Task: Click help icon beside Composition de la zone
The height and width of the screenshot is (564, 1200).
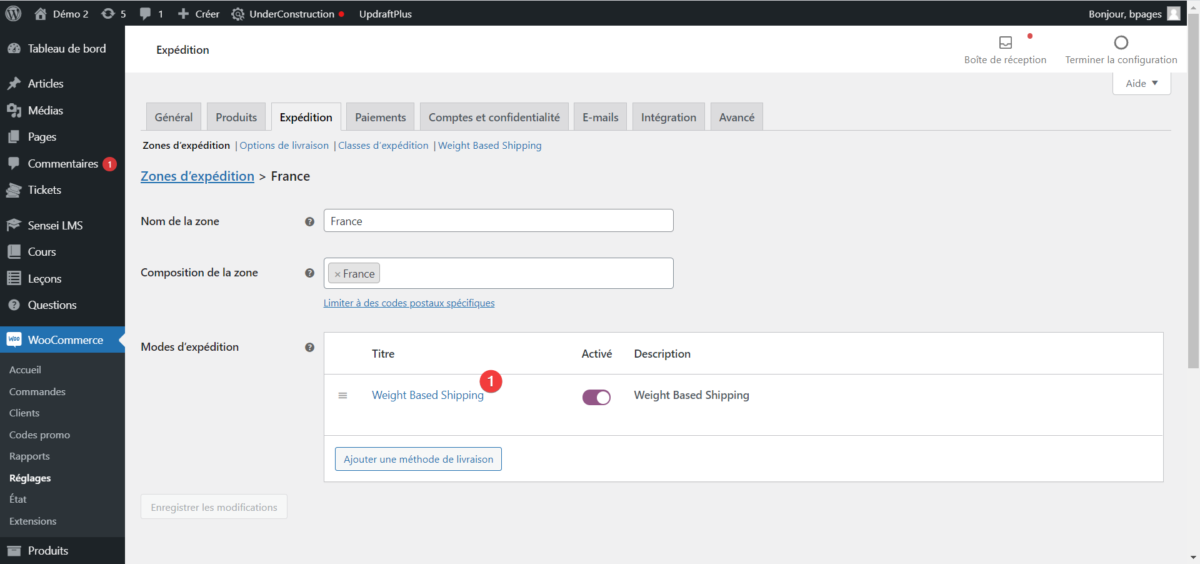Action: (309, 273)
